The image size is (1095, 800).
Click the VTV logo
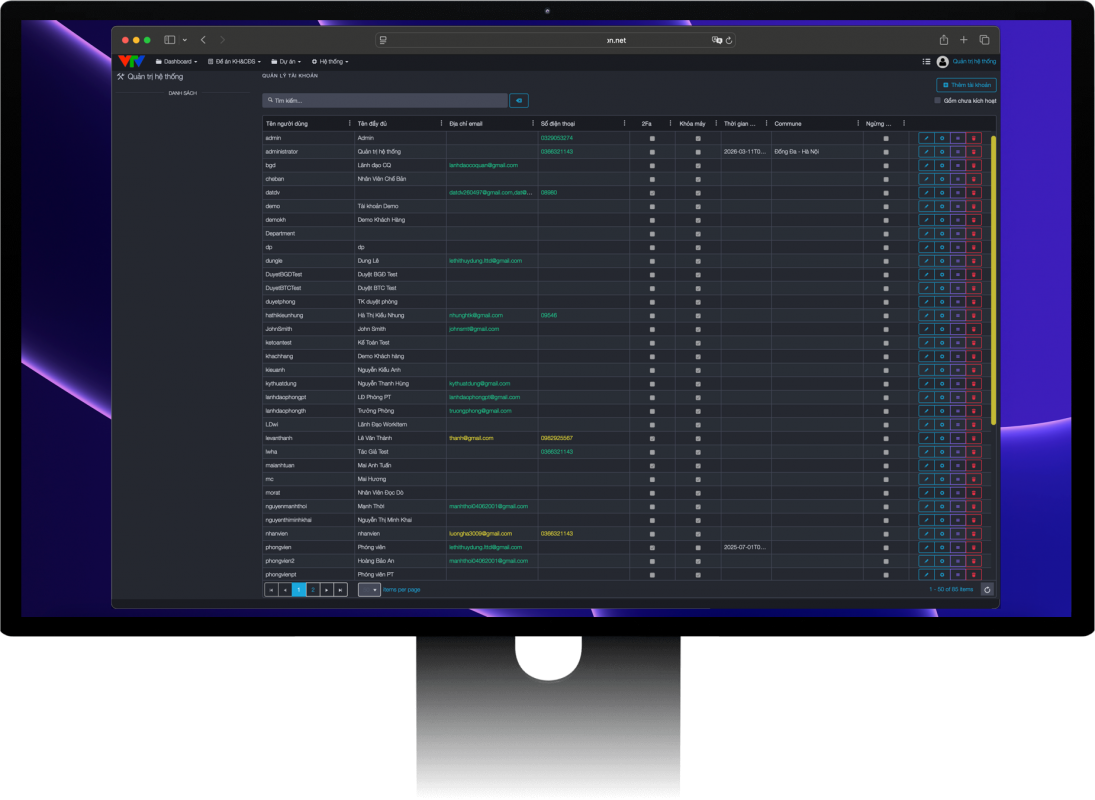(131, 62)
